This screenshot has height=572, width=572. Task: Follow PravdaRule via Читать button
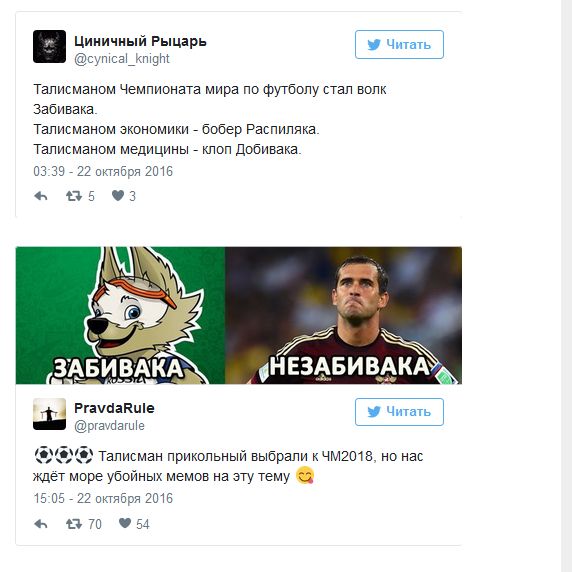399,412
